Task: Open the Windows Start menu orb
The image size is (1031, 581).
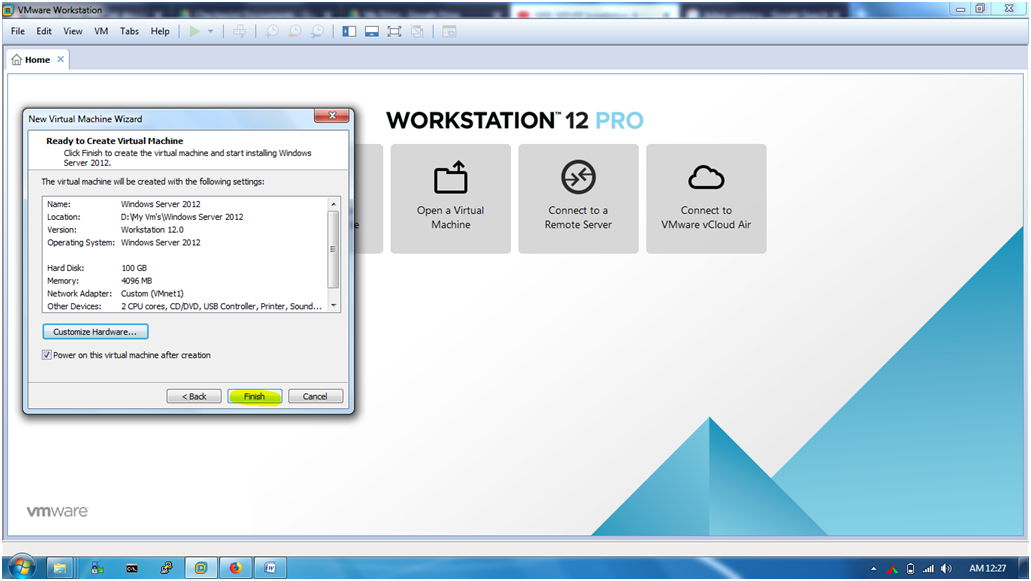Action: click(x=22, y=567)
